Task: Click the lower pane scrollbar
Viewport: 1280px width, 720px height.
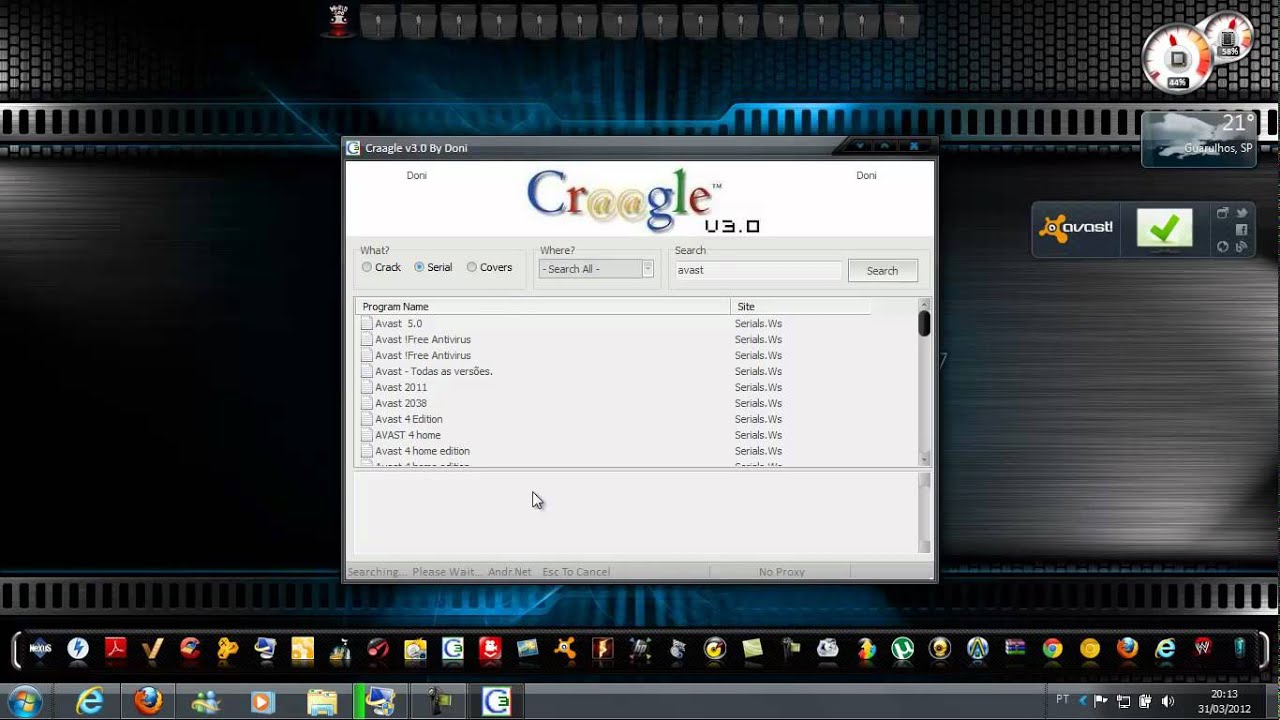Action: pyautogui.click(x=924, y=513)
